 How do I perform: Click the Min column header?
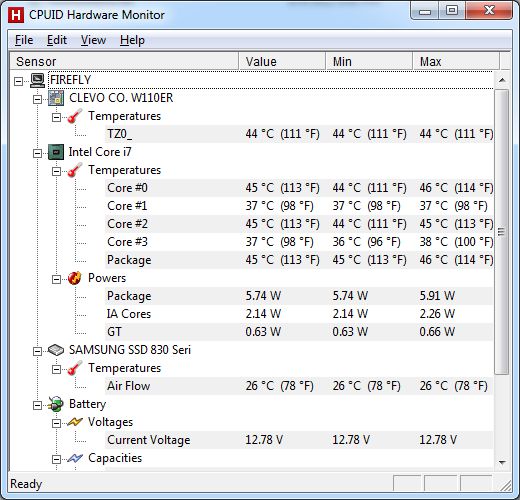coord(369,61)
